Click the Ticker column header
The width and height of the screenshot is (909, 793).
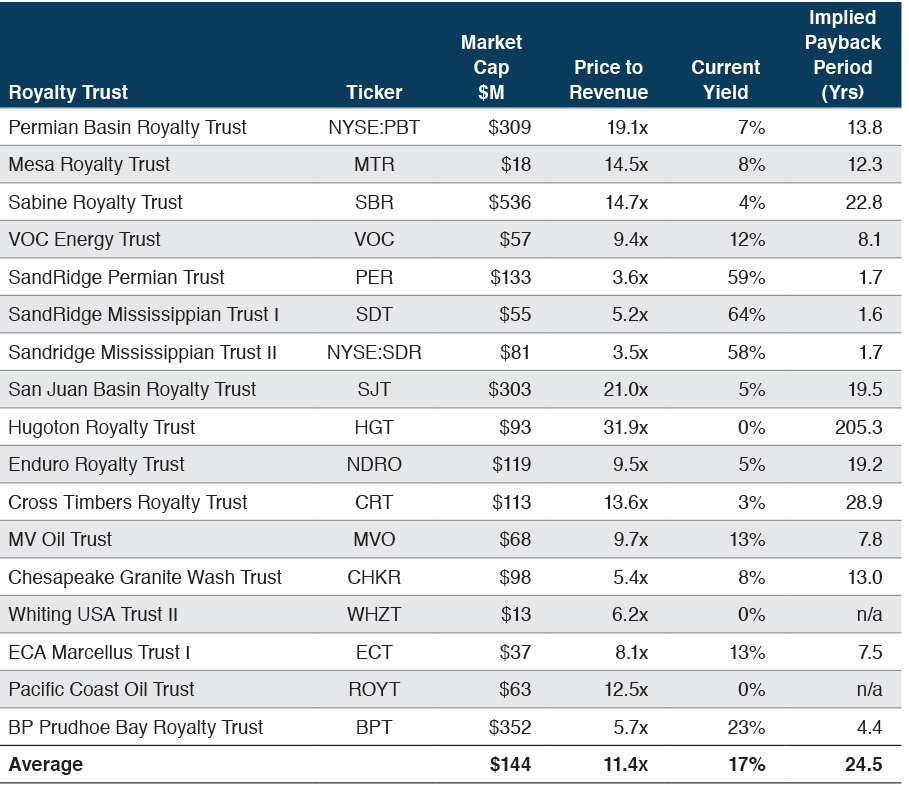click(x=374, y=92)
